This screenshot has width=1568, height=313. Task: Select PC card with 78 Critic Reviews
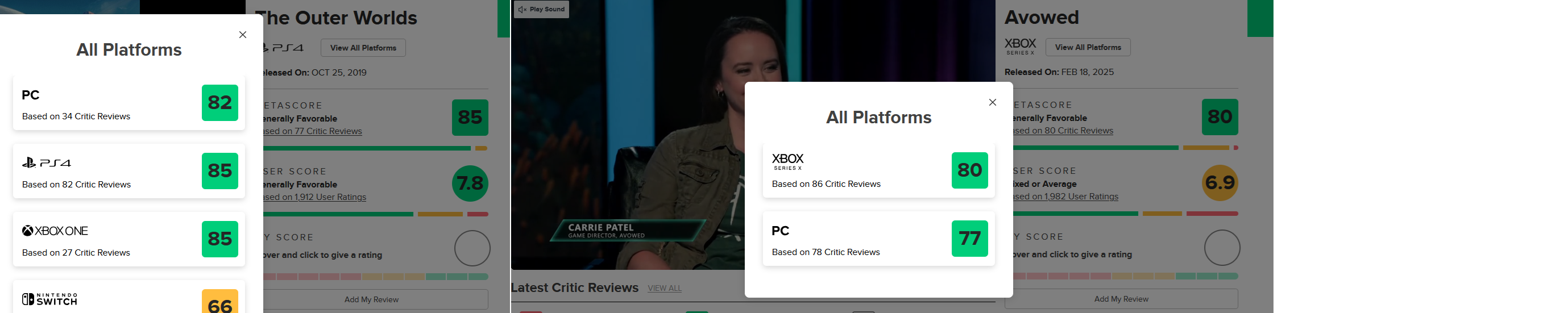(879, 238)
